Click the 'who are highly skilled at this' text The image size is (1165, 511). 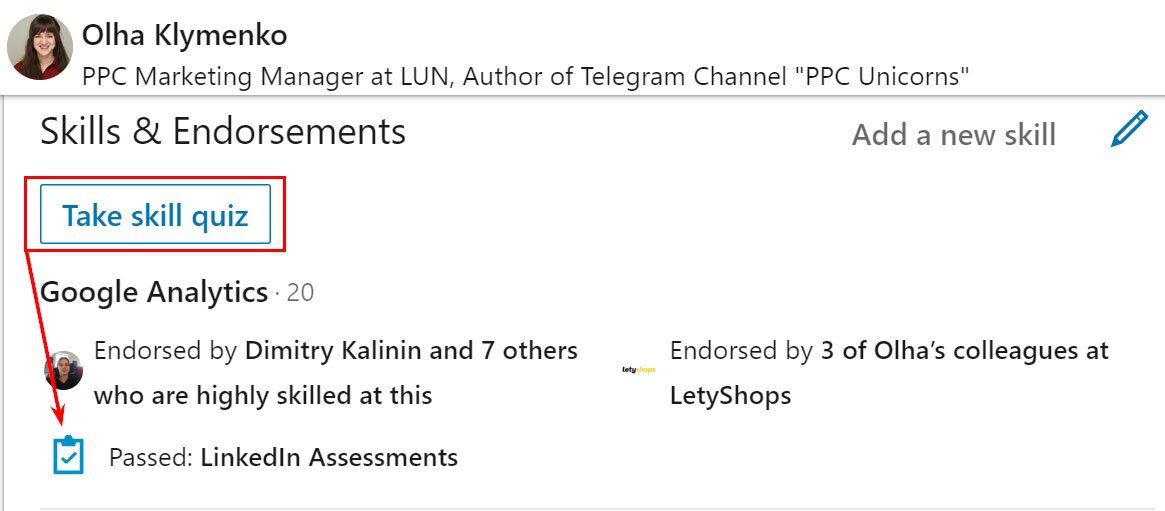pyautogui.click(x=263, y=396)
